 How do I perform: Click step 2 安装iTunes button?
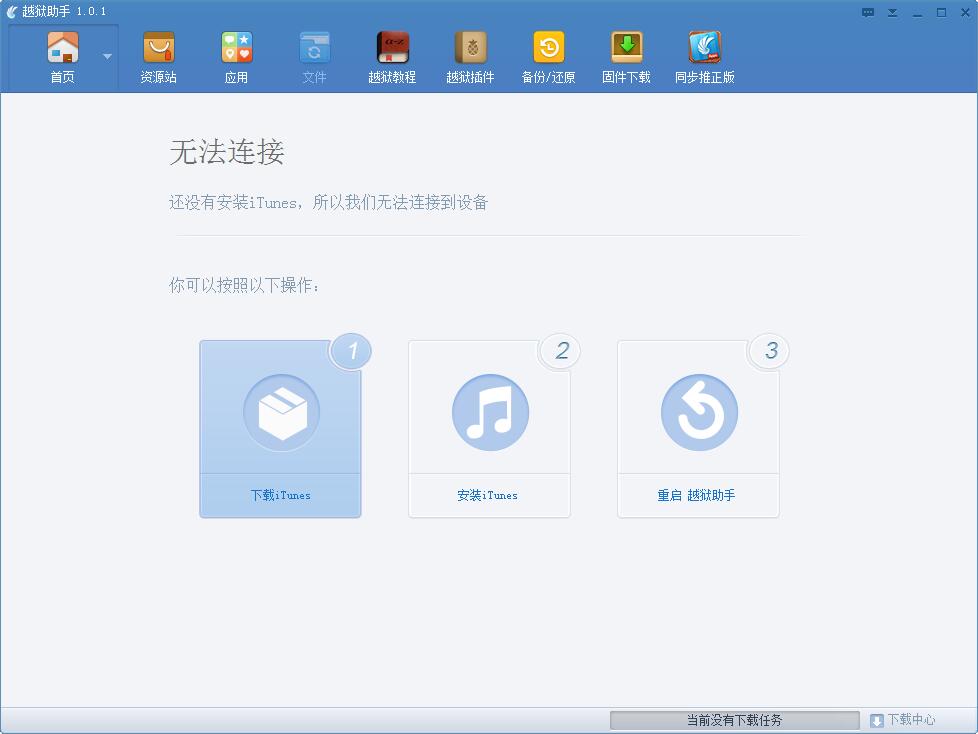[x=489, y=428]
